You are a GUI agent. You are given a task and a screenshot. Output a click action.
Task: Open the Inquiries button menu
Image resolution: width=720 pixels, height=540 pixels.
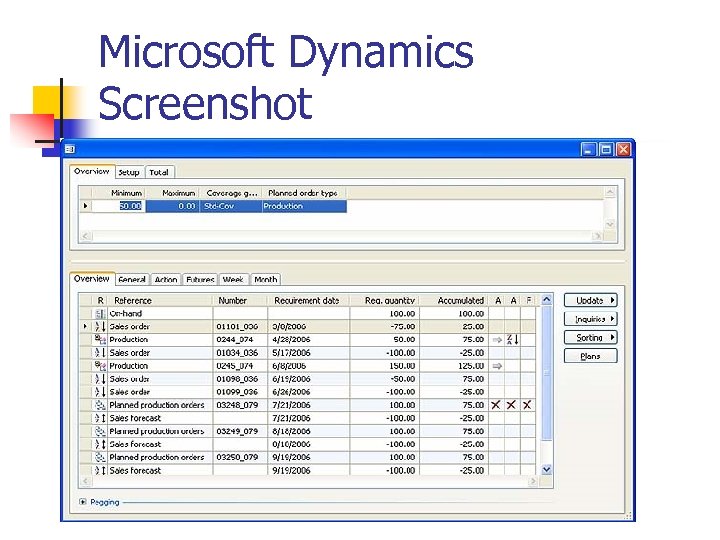(x=591, y=319)
